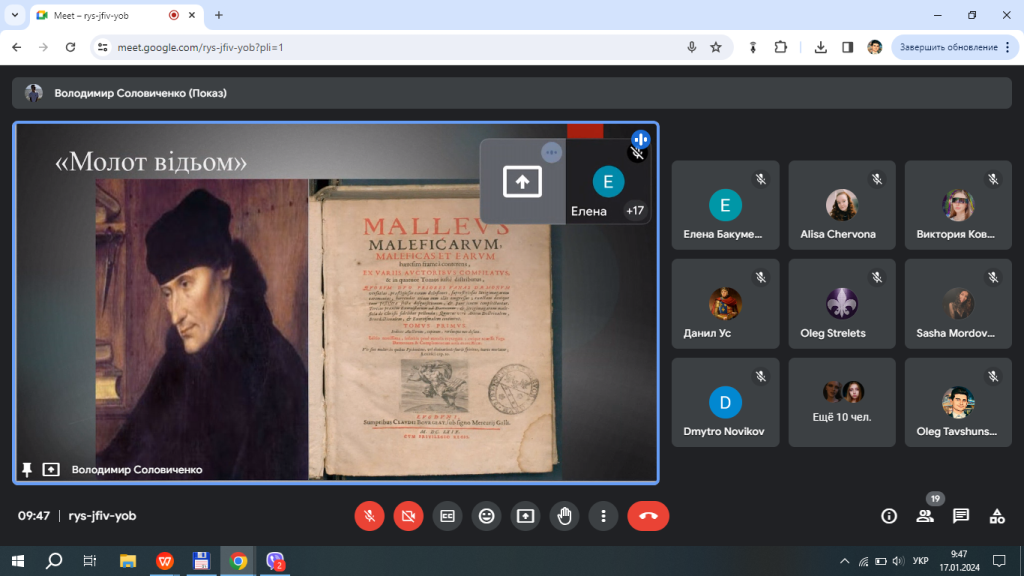Viewport: 1024px width, 576px height.
Task: Reload the Meet page
Action: pyautogui.click(x=71, y=47)
